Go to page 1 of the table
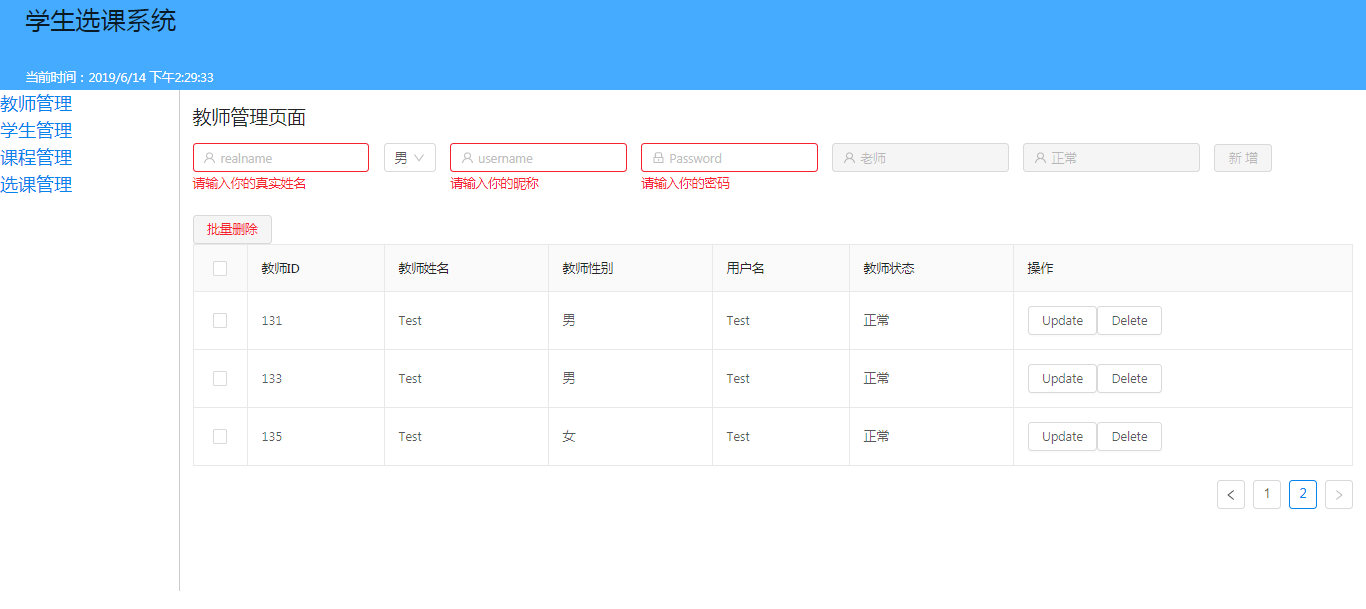This screenshot has height=609, width=1366. (x=1267, y=494)
